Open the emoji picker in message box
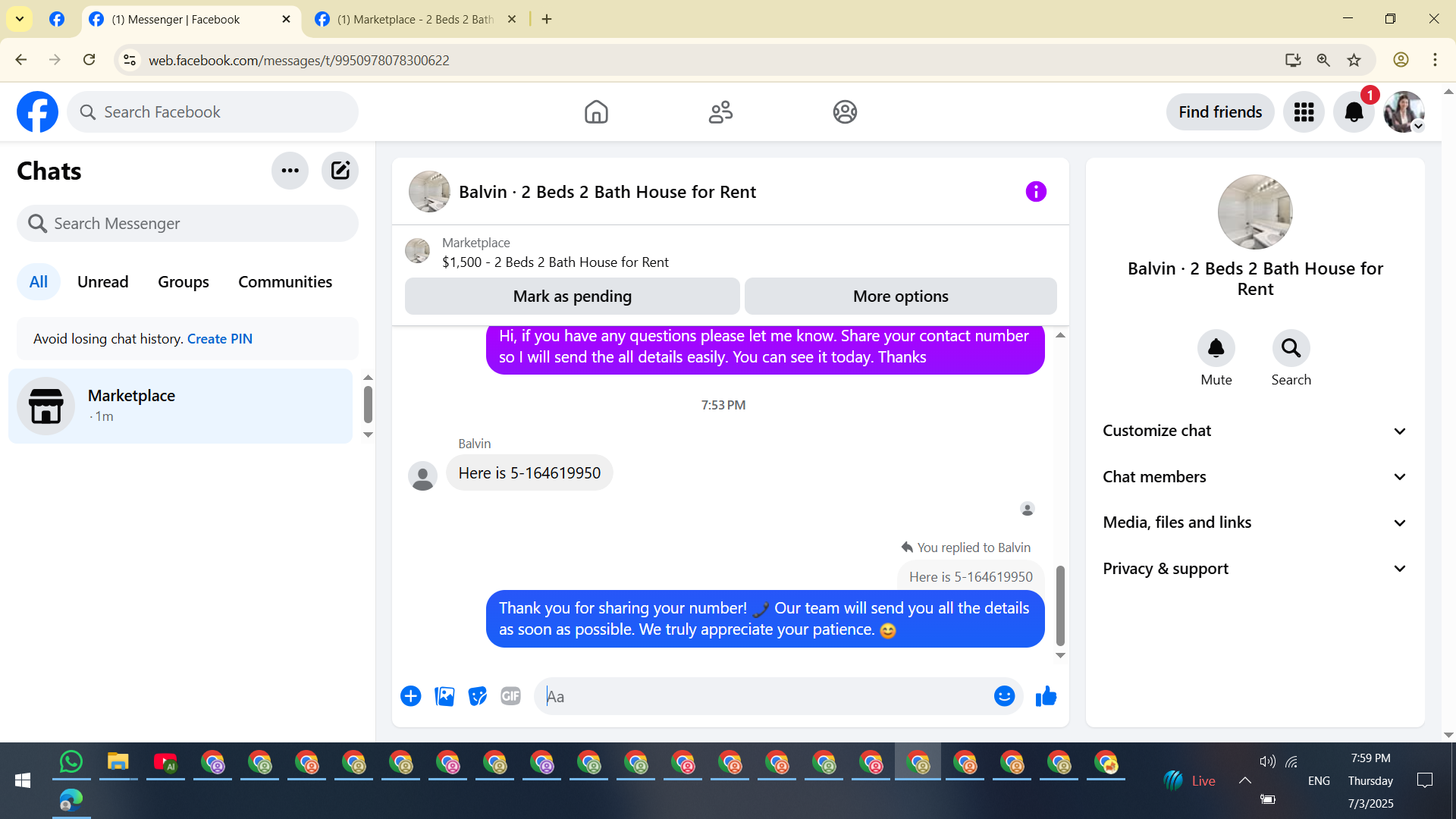Image resolution: width=1456 pixels, height=819 pixels. pyautogui.click(x=1004, y=696)
